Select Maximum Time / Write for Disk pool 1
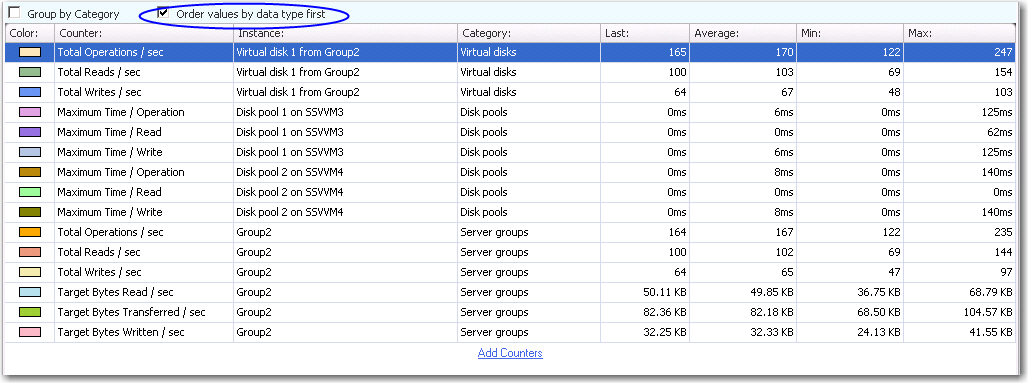This screenshot has height=383, width=1028. tap(109, 152)
